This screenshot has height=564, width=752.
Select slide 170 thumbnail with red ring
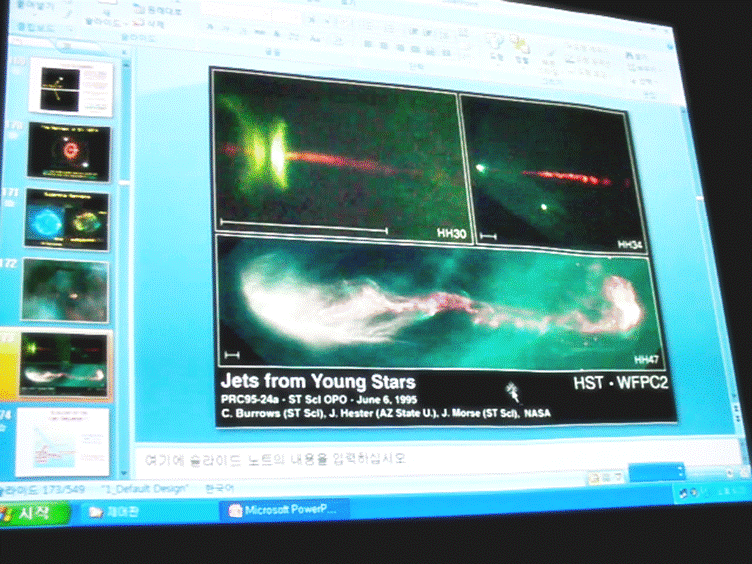(x=69, y=153)
